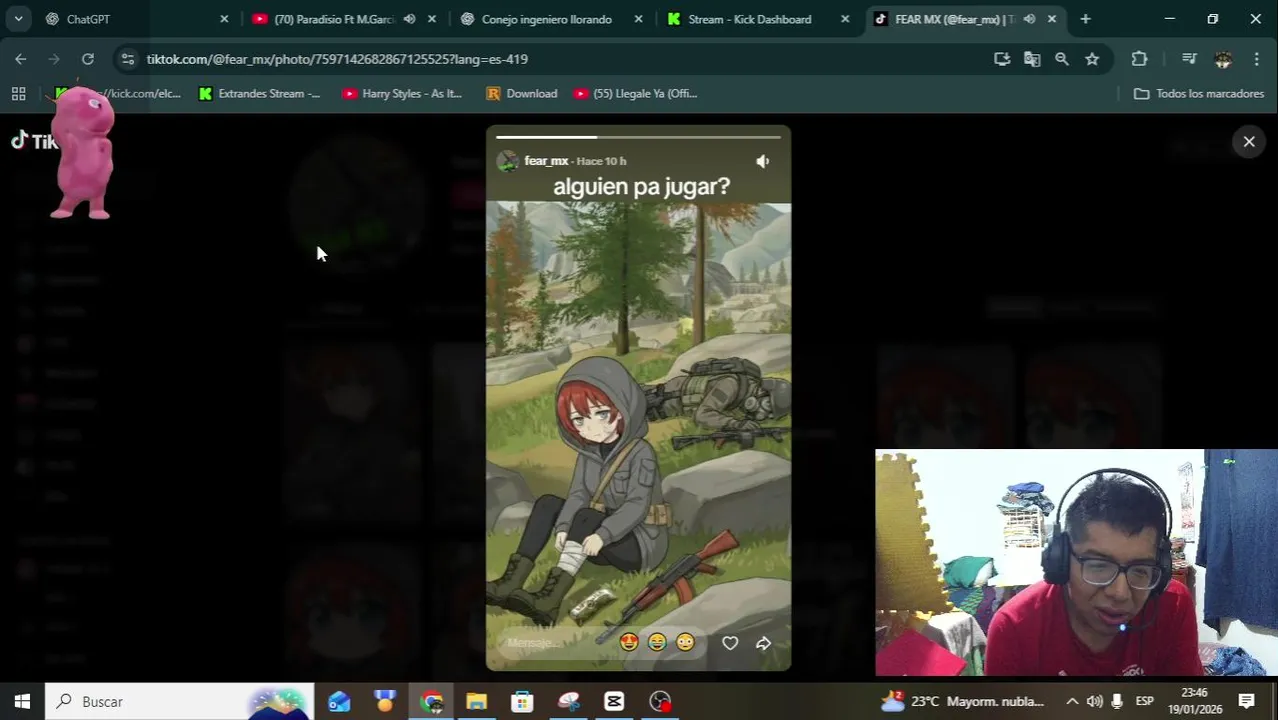Mute audio on FEAR MX tab

point(1029,19)
